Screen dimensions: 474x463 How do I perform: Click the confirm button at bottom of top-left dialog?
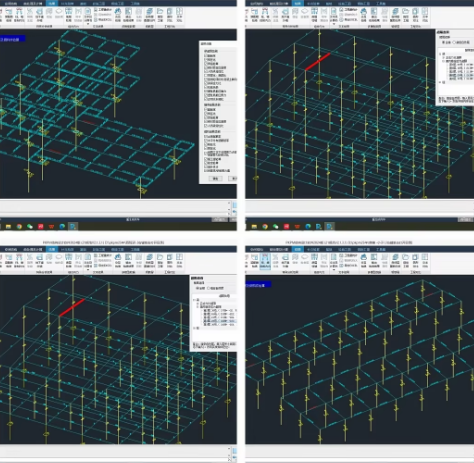pos(215,179)
